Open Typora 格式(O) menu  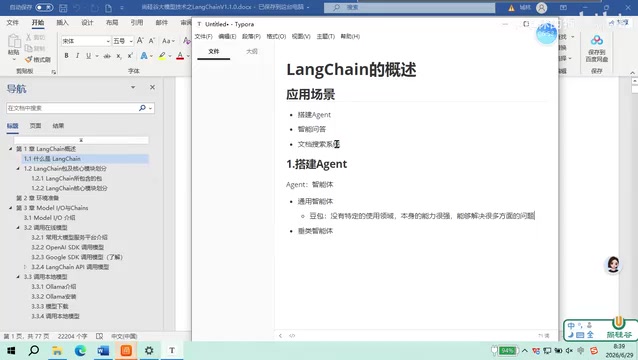276,36
